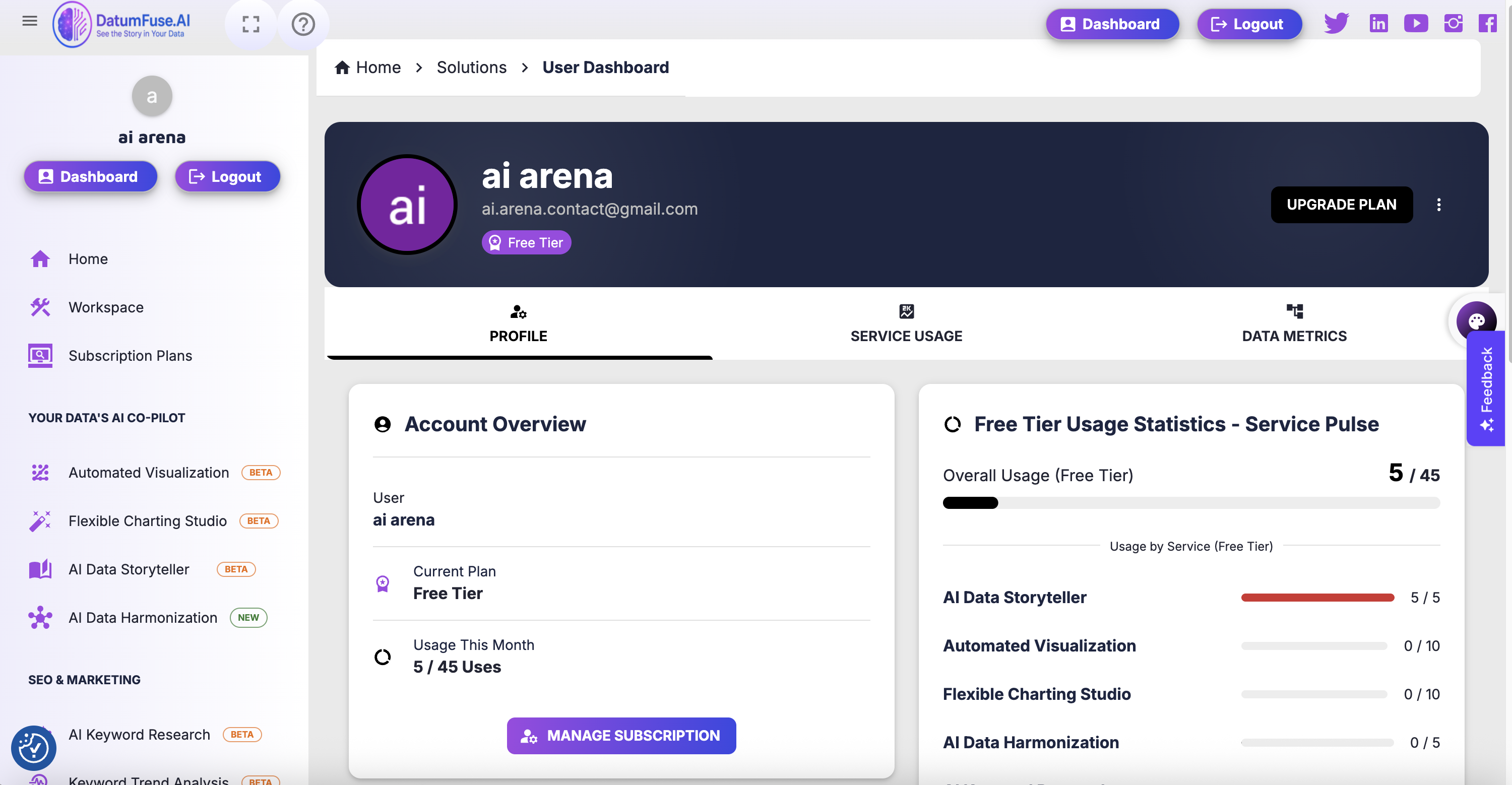Click the UPGRADE PLAN button
This screenshot has height=785, width=1512.
coord(1341,205)
